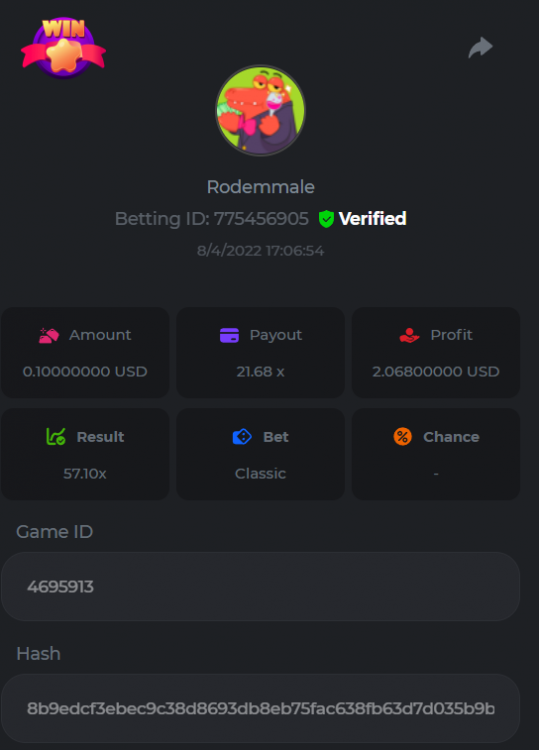Open Rodemmale's crocodile avatar
539x750 pixels.
260,110
